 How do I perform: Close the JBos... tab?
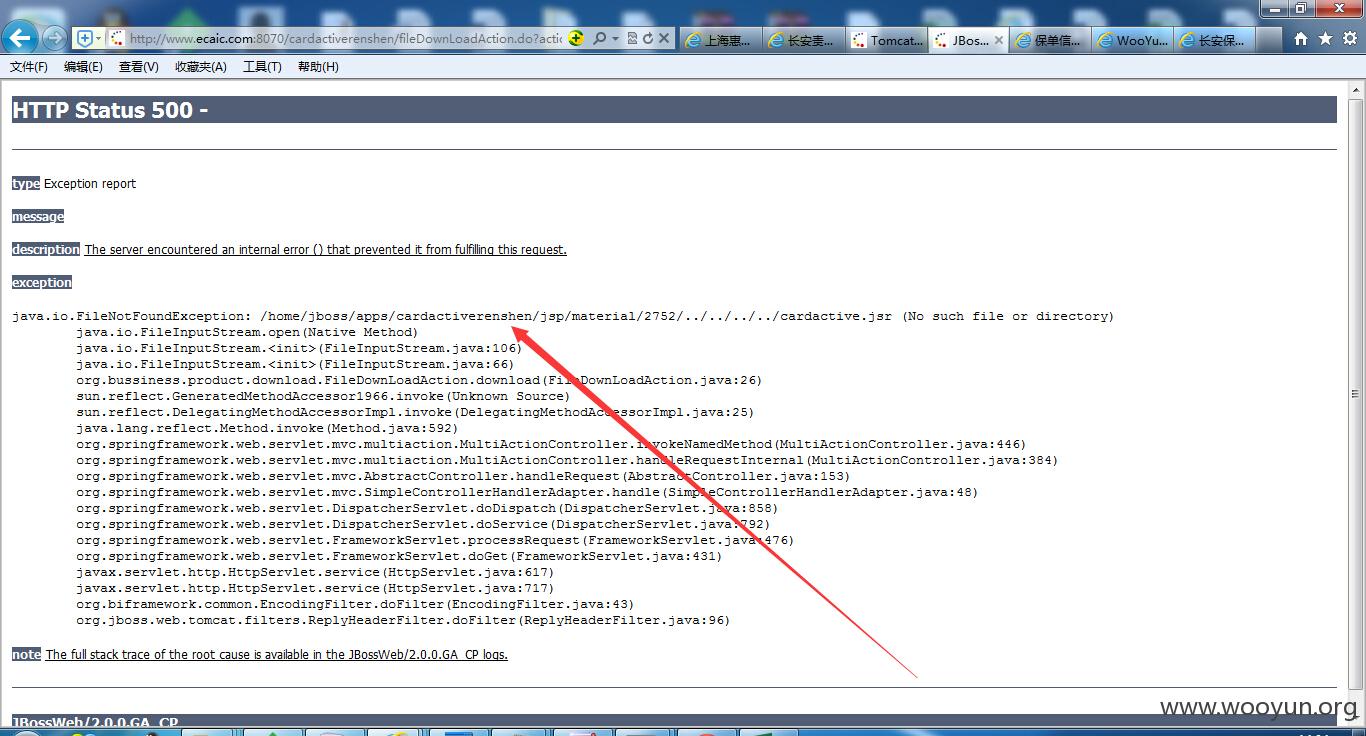coord(998,41)
